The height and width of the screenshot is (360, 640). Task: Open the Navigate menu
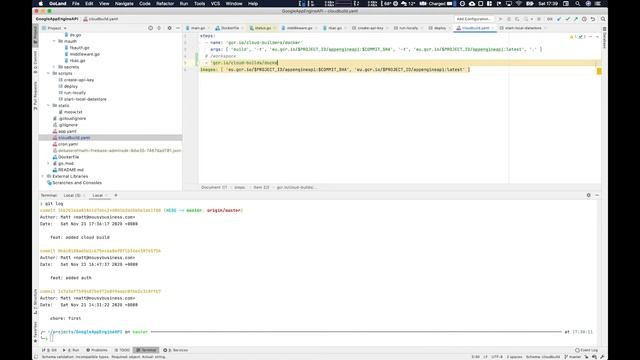pos(124,3)
